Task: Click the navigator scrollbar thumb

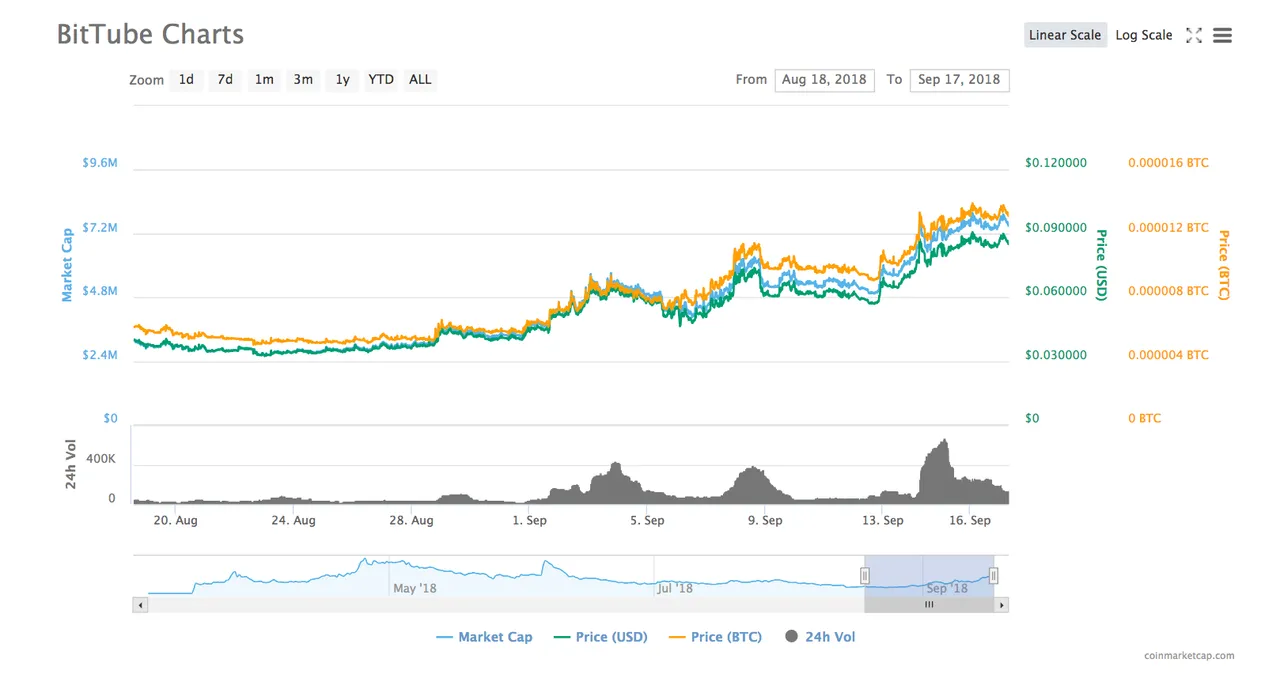Action: pyautogui.click(x=929, y=605)
